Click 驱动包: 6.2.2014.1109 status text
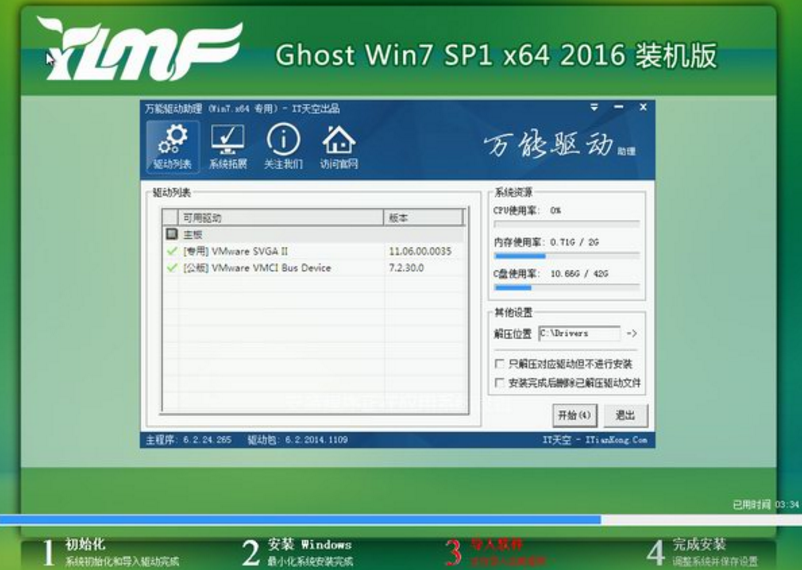 coord(298,440)
